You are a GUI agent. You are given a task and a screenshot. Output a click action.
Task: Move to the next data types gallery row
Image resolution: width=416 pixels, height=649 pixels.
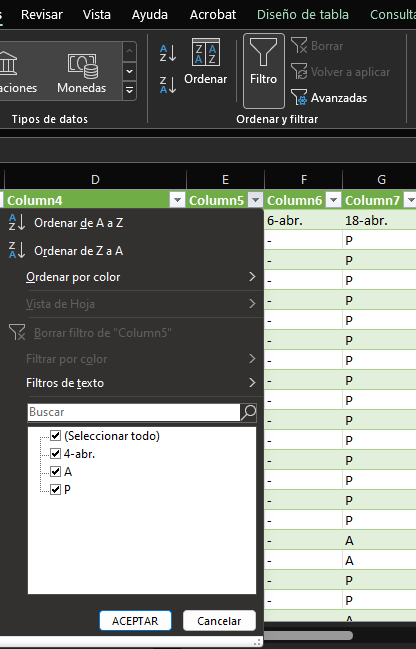pyautogui.click(x=130, y=71)
